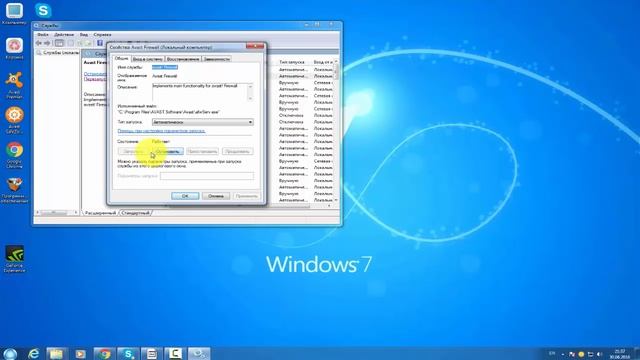The width and height of the screenshot is (640, 360).
Task: Switch to the Восстановление tab
Action: (183, 59)
